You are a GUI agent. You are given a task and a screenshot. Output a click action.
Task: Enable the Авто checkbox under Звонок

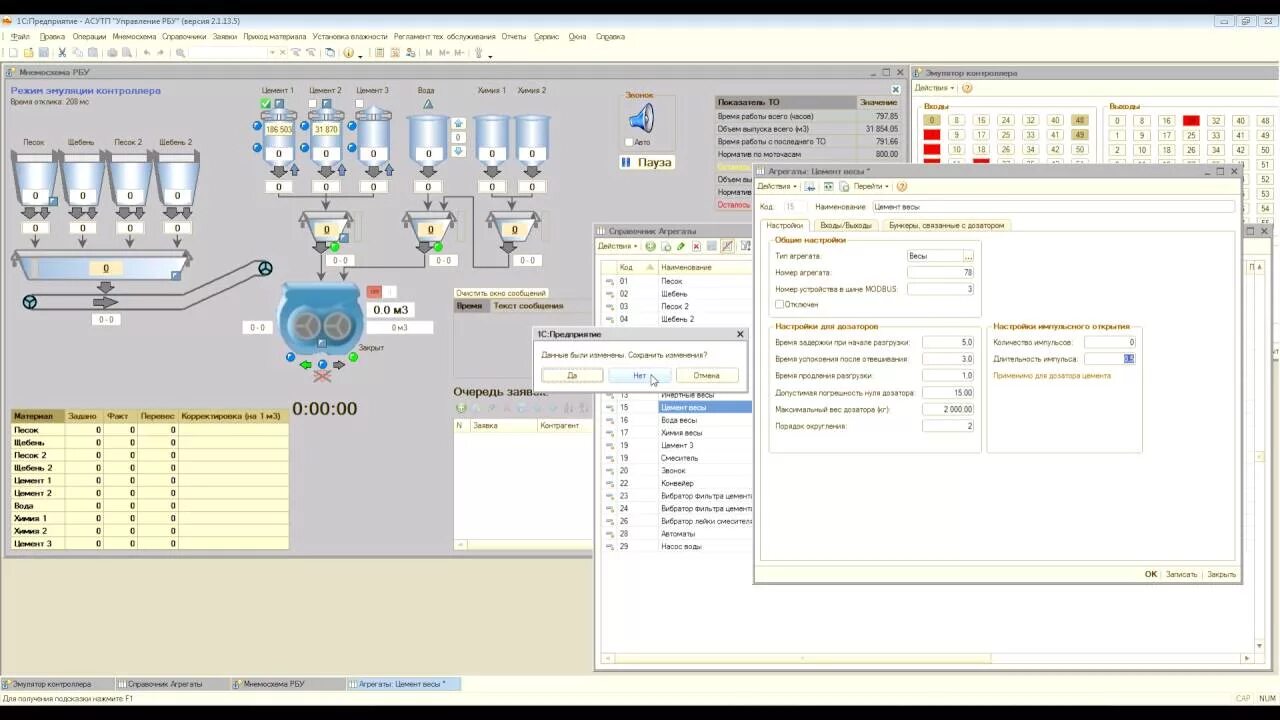628,142
